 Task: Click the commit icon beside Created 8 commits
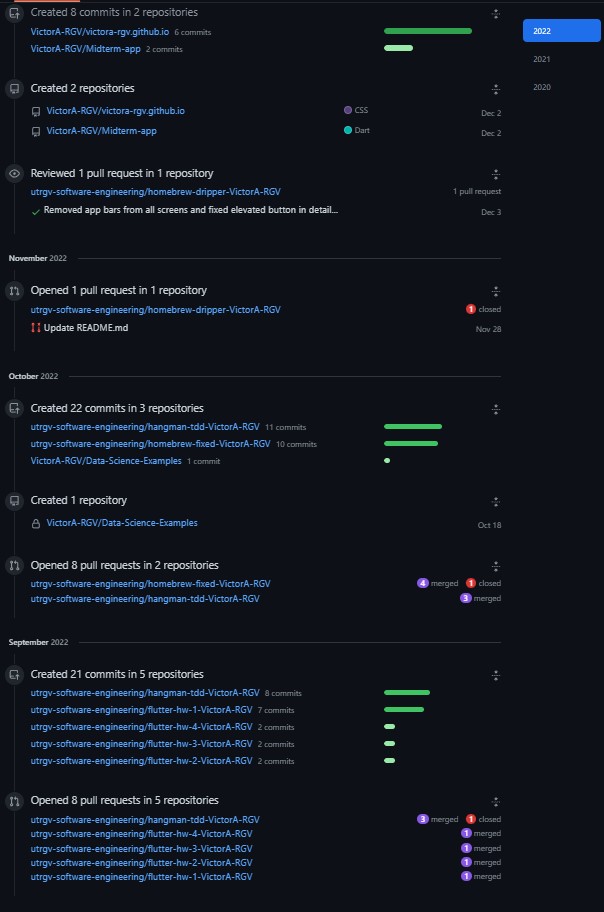click(x=14, y=13)
